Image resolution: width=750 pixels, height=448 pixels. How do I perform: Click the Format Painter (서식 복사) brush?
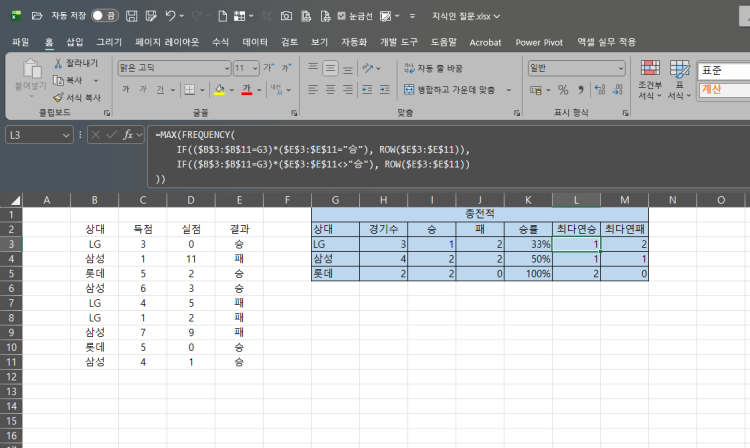(58, 97)
